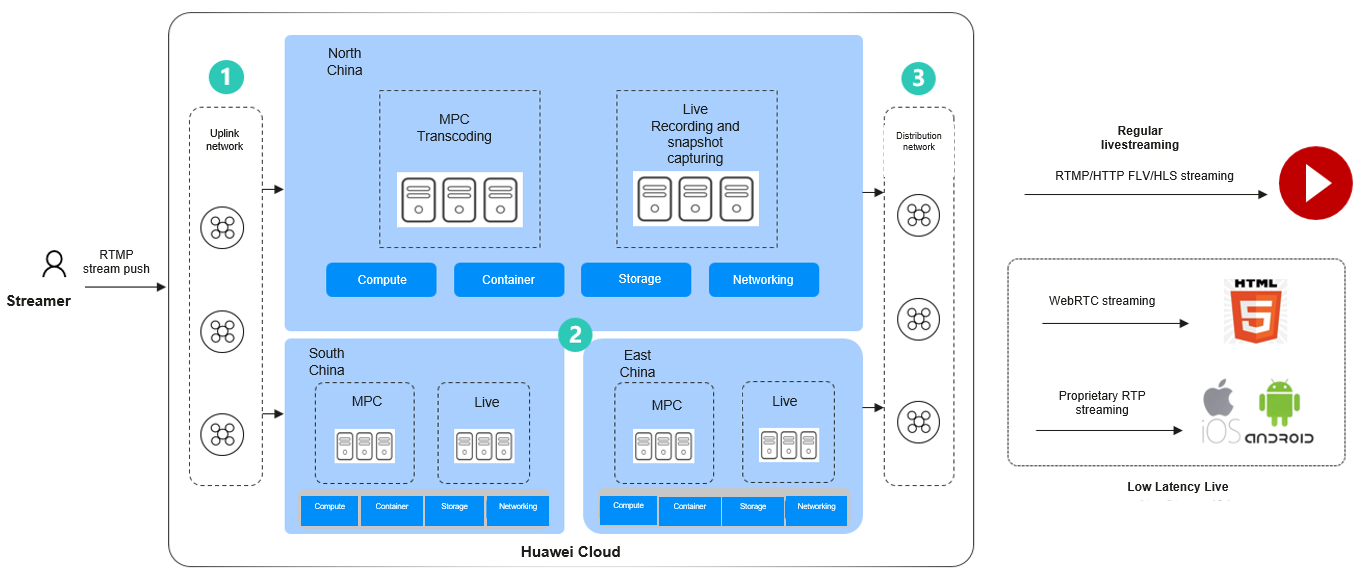Screen dimensions: 1365x575
Task: Click the Networking box in South China
Action: coord(518,510)
